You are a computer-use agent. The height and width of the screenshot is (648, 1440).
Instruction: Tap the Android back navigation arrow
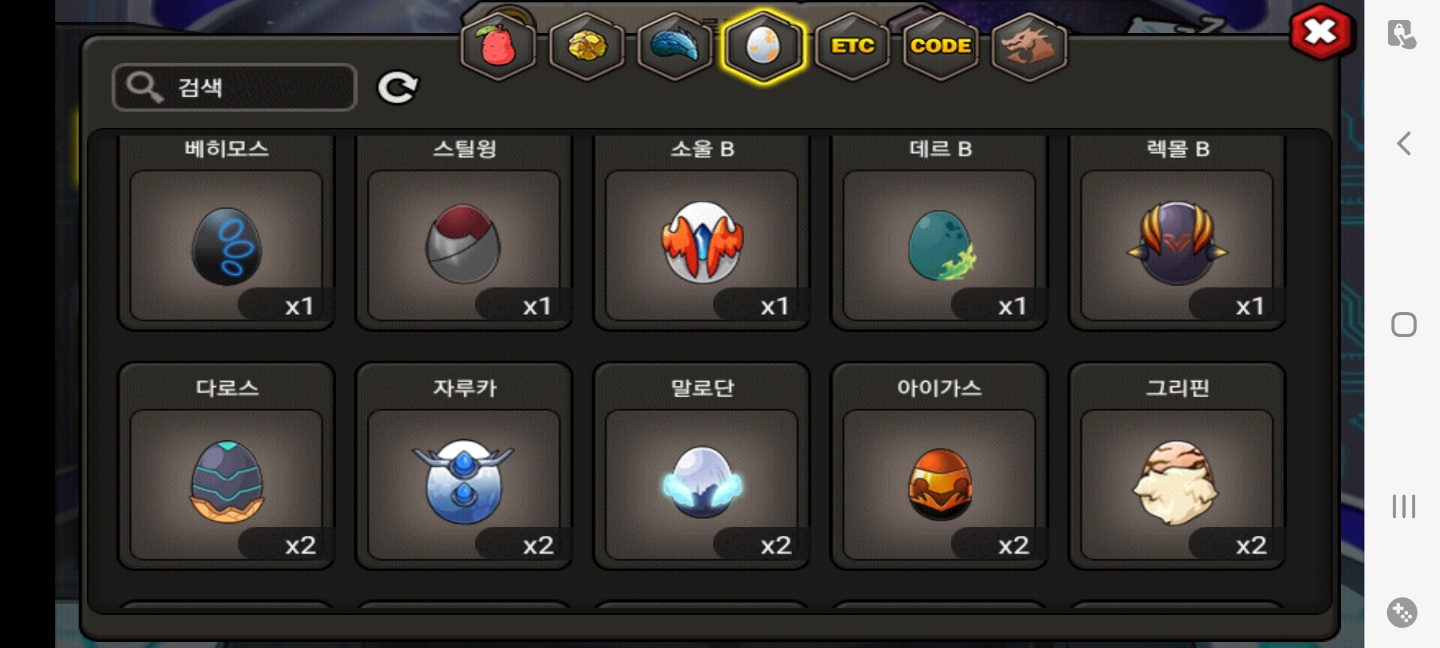point(1403,144)
